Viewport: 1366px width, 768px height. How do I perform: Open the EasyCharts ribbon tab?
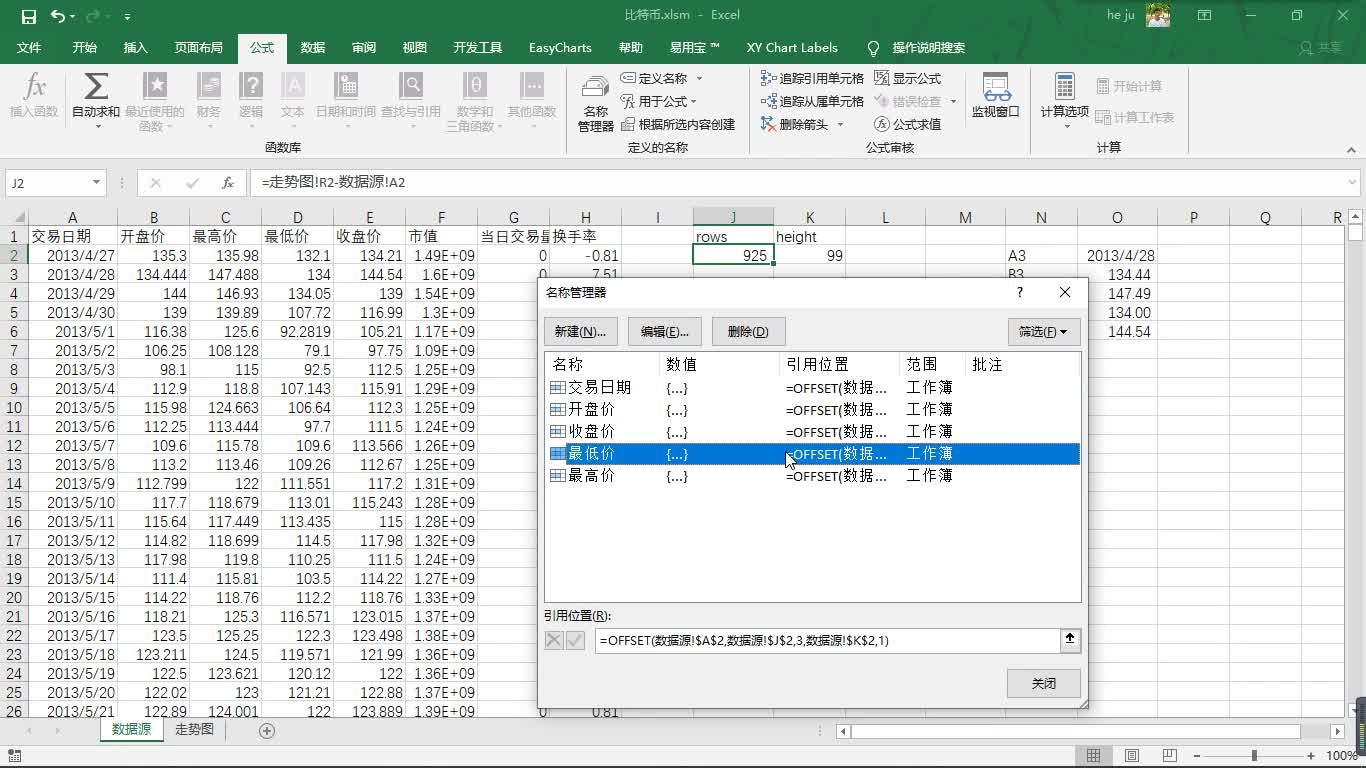(560, 47)
